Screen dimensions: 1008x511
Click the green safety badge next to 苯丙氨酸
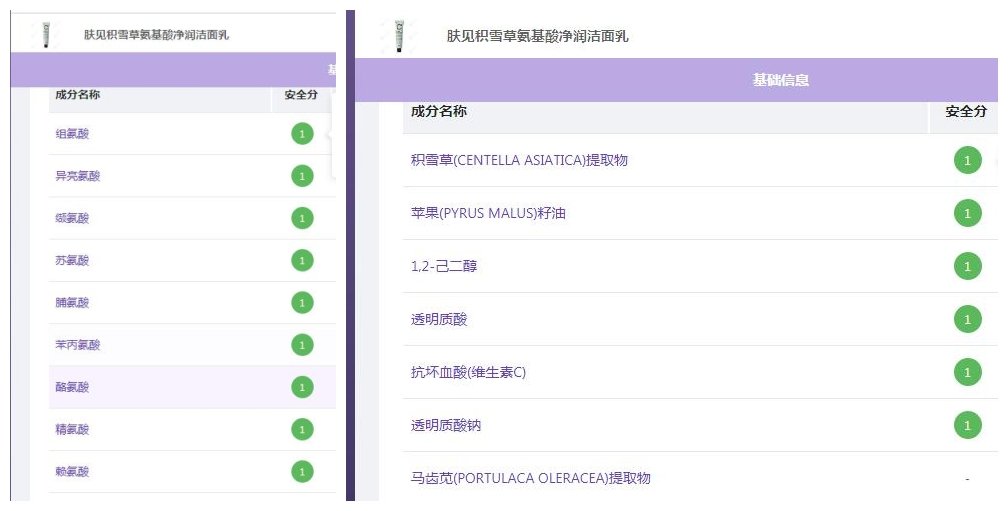pos(302,345)
